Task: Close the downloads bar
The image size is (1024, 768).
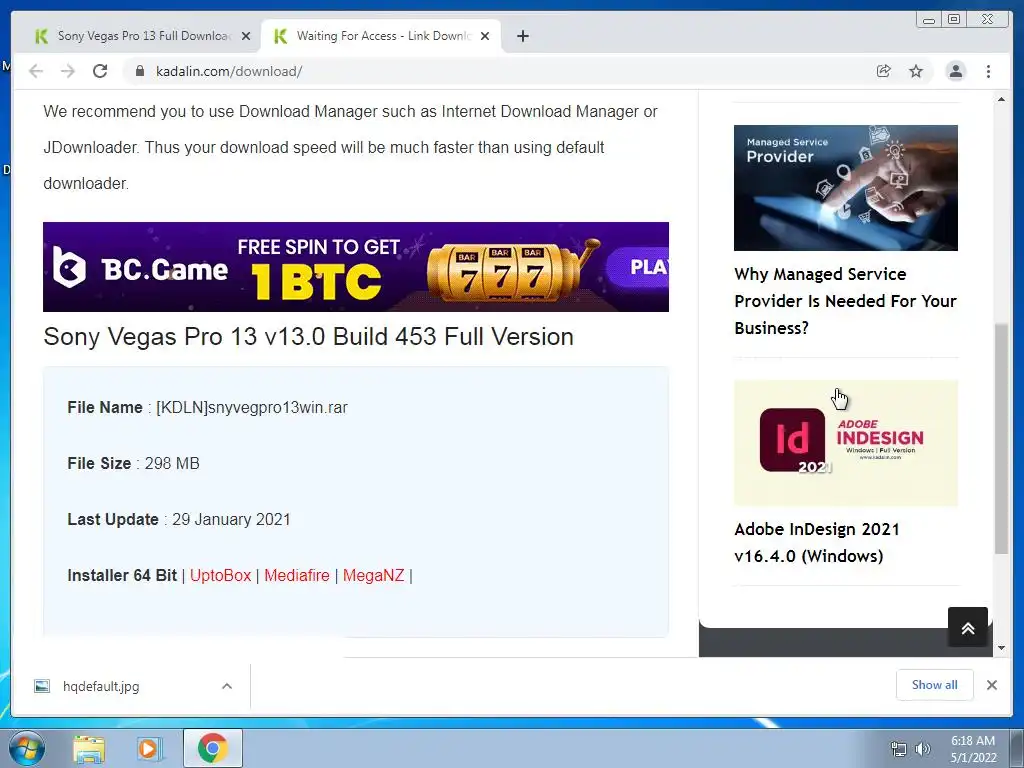Action: point(991,685)
